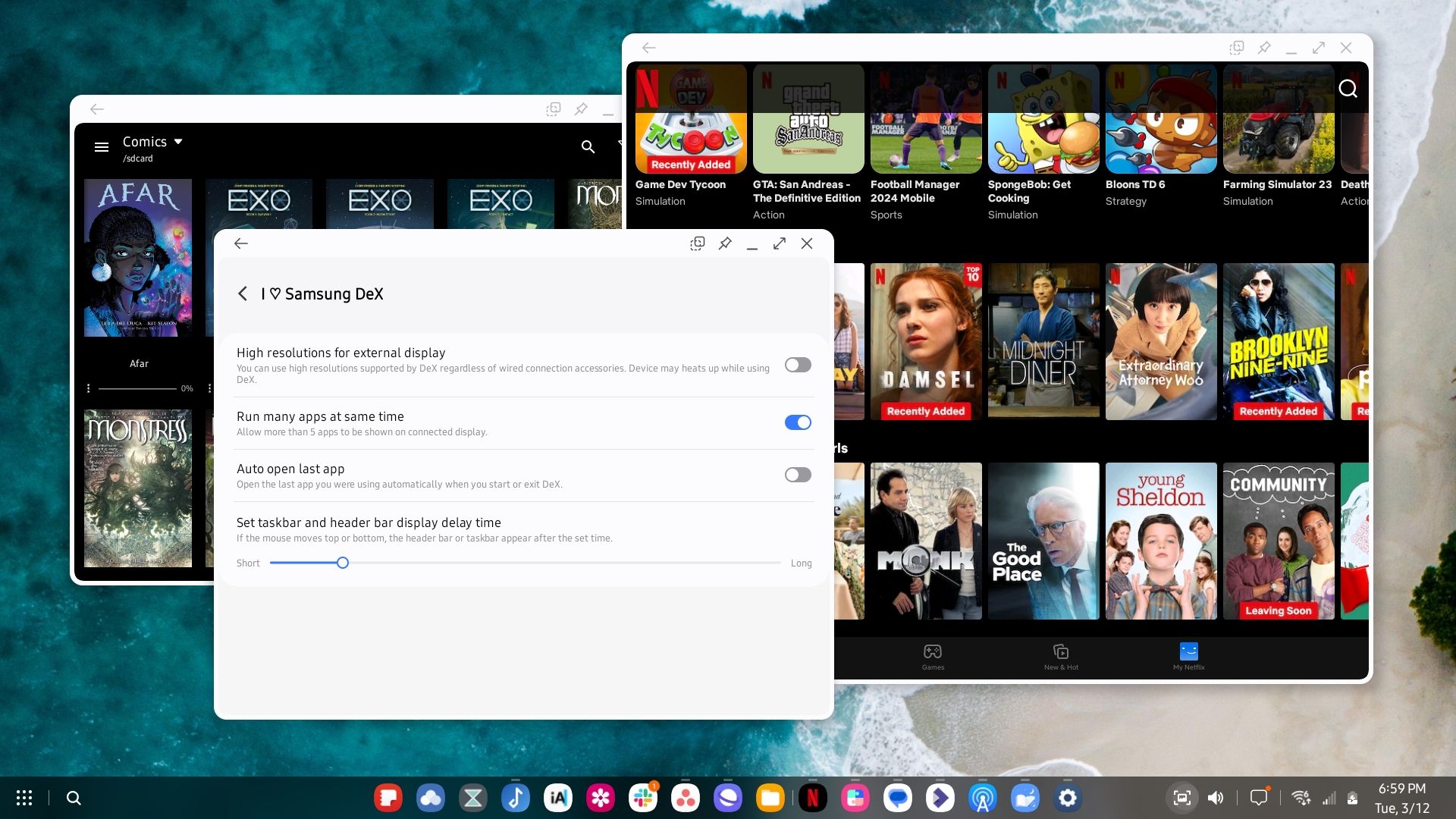This screenshot has height=819, width=1456.
Task: Open Settings gear icon in taskbar
Action: coord(1067,798)
